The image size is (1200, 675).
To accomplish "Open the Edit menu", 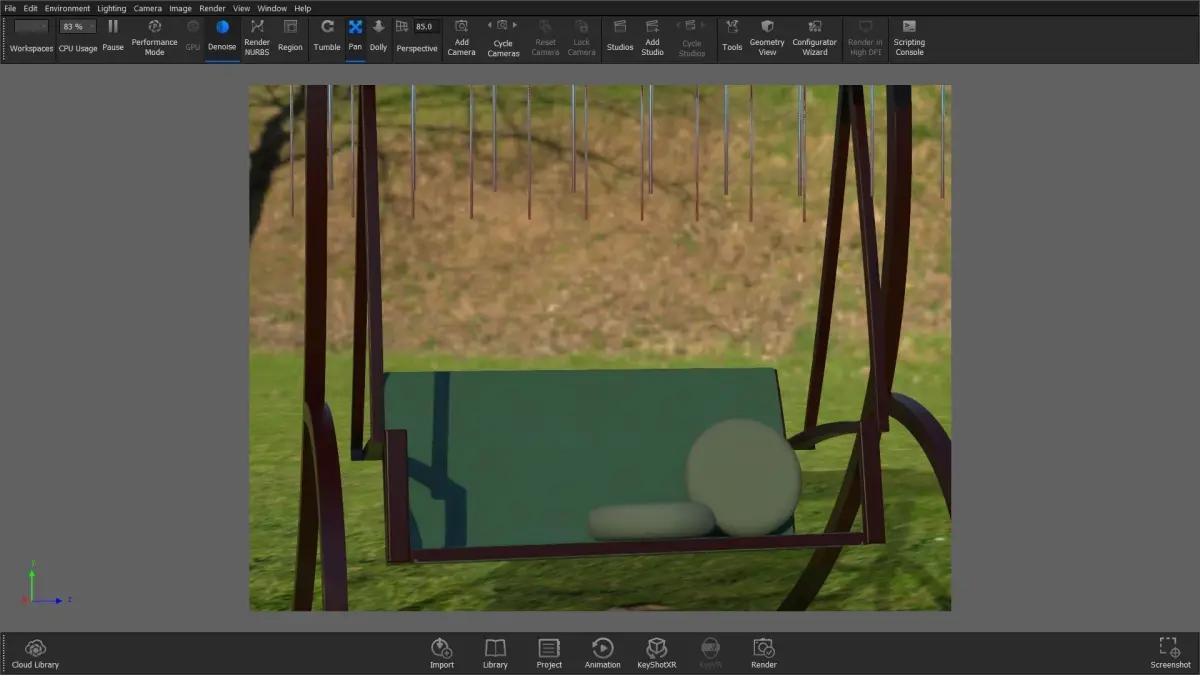I will coord(31,8).
